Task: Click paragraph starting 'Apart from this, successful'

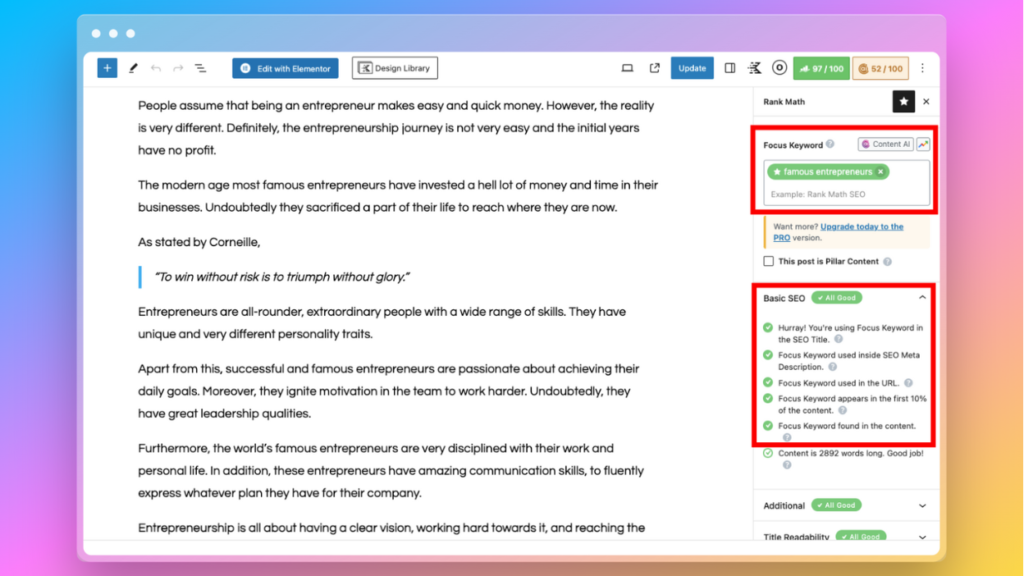Action: pyautogui.click(x=388, y=391)
